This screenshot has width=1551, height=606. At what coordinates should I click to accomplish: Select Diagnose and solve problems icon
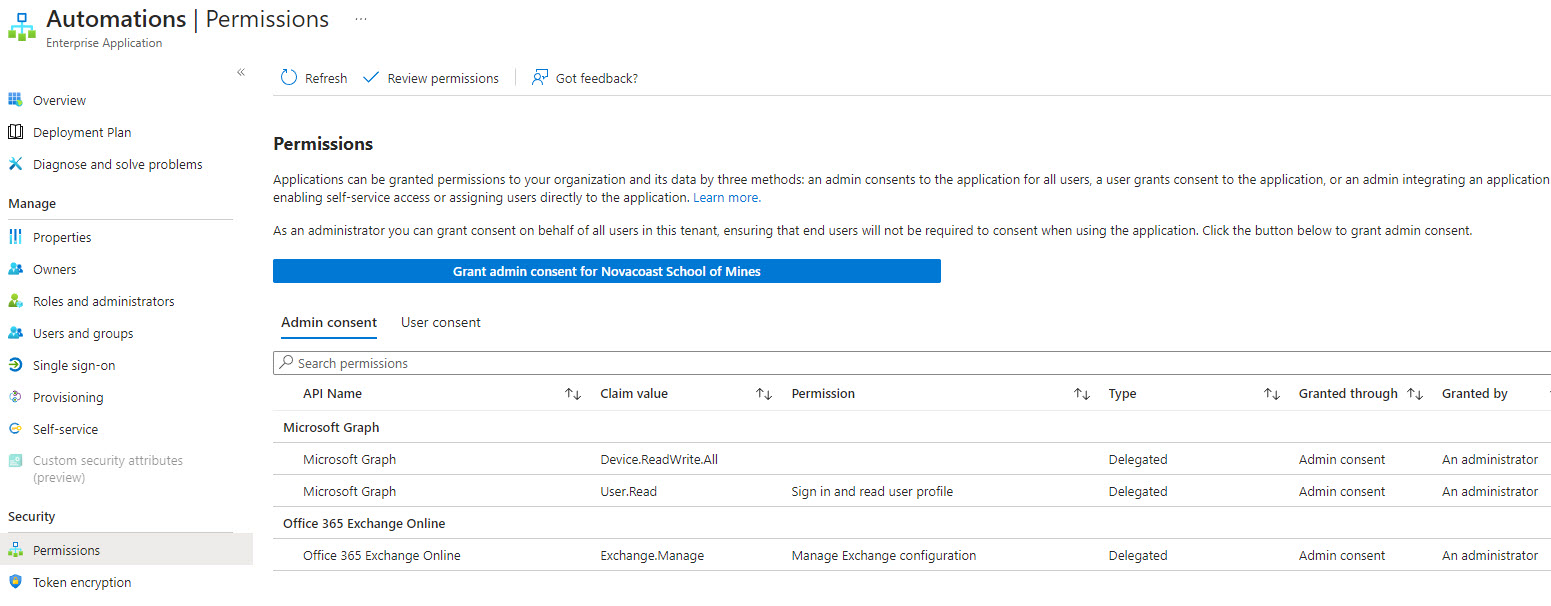point(15,164)
